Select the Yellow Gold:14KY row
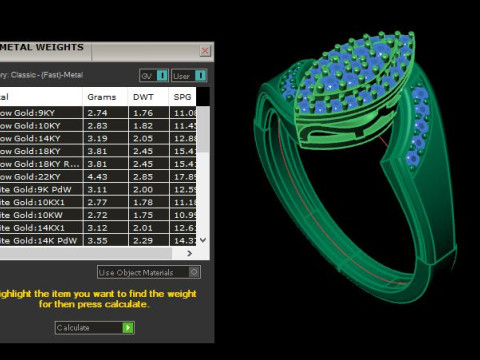This screenshot has height=360, width=480. (x=98, y=138)
